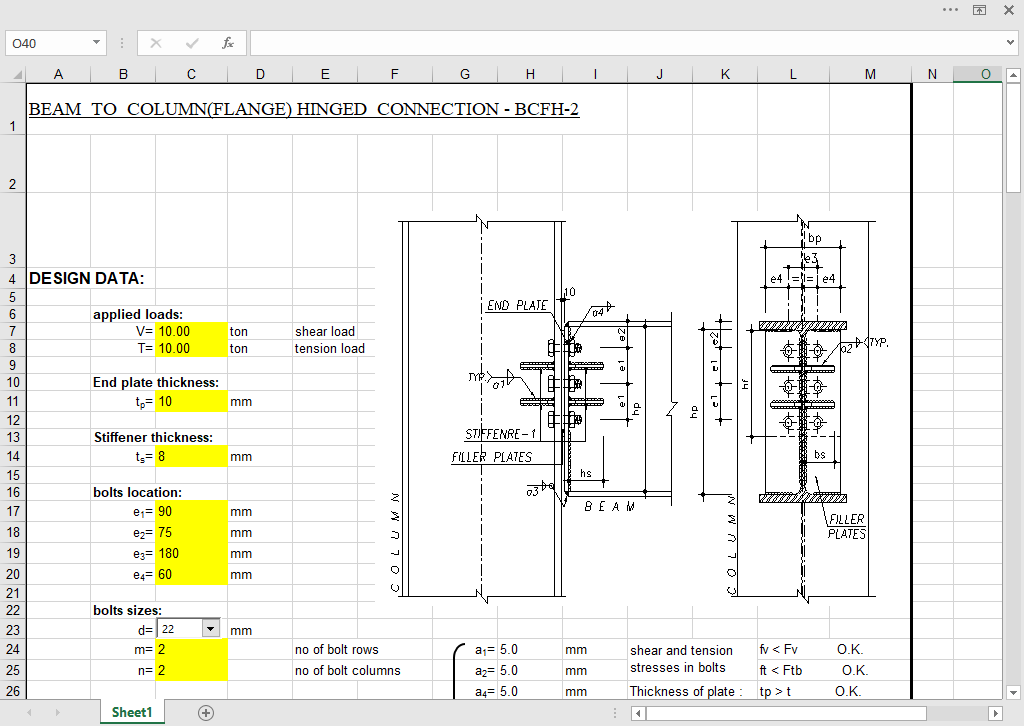
Task: Click the Enter checkmark icon in formula bar
Action: coord(192,43)
